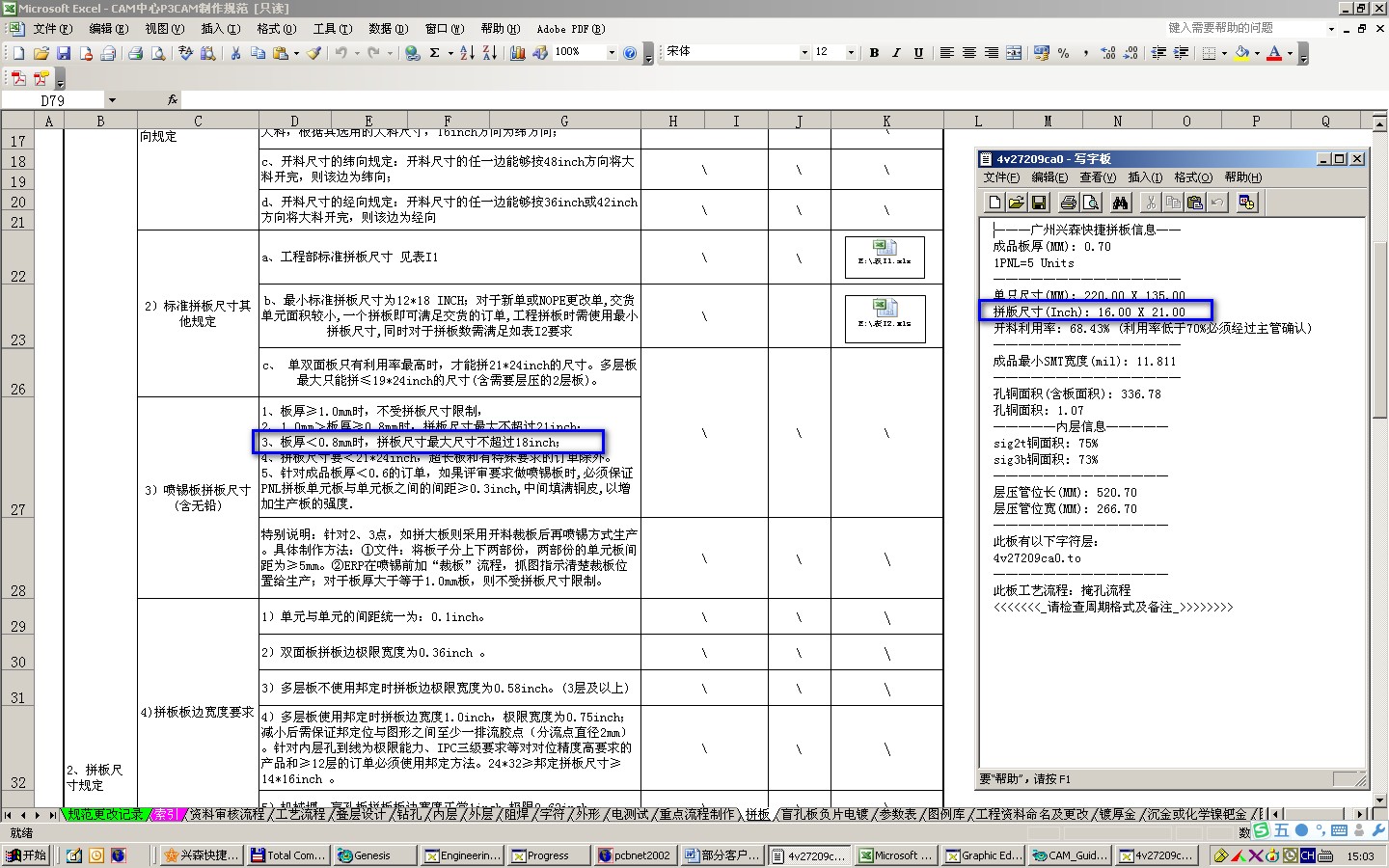Click the Increase Decimal icon

1108,53
